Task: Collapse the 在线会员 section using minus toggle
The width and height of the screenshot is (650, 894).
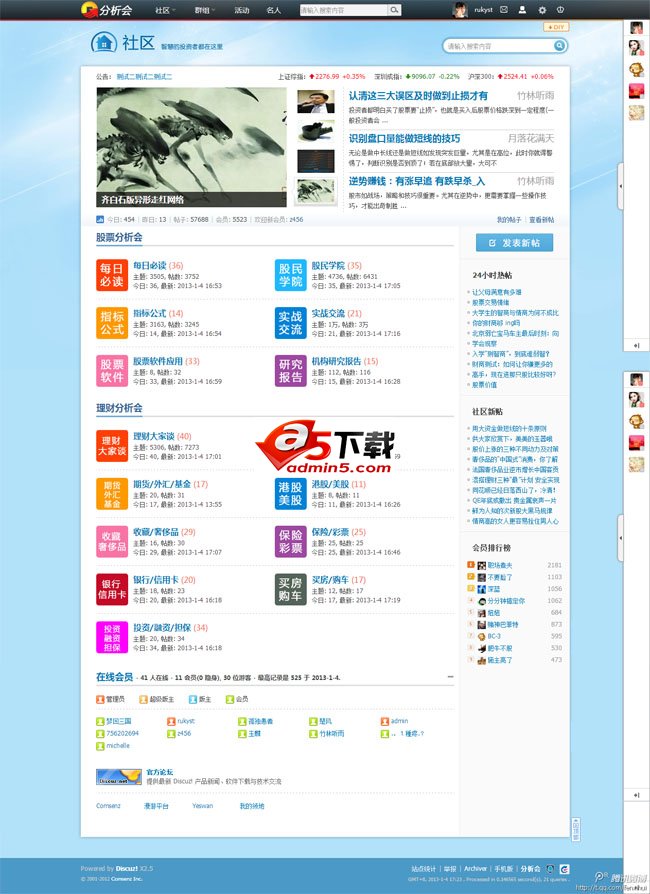Action: (x=450, y=677)
